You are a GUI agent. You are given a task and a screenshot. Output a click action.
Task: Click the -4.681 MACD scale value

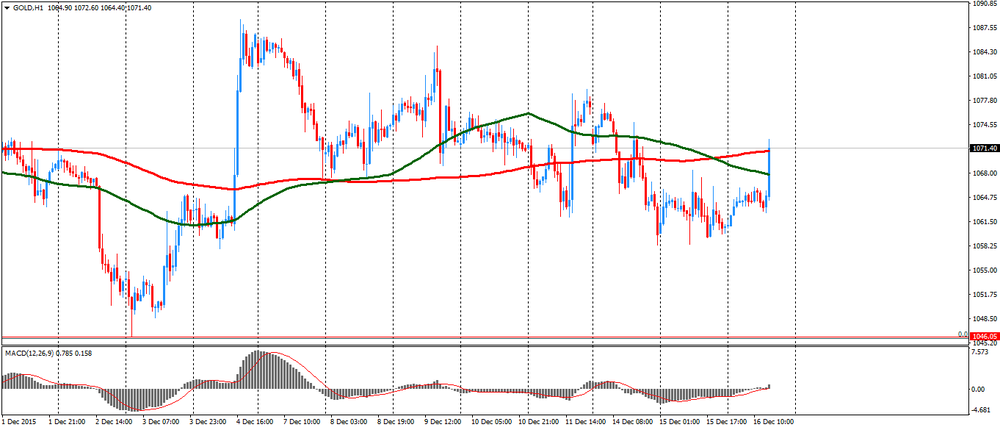(x=983, y=408)
